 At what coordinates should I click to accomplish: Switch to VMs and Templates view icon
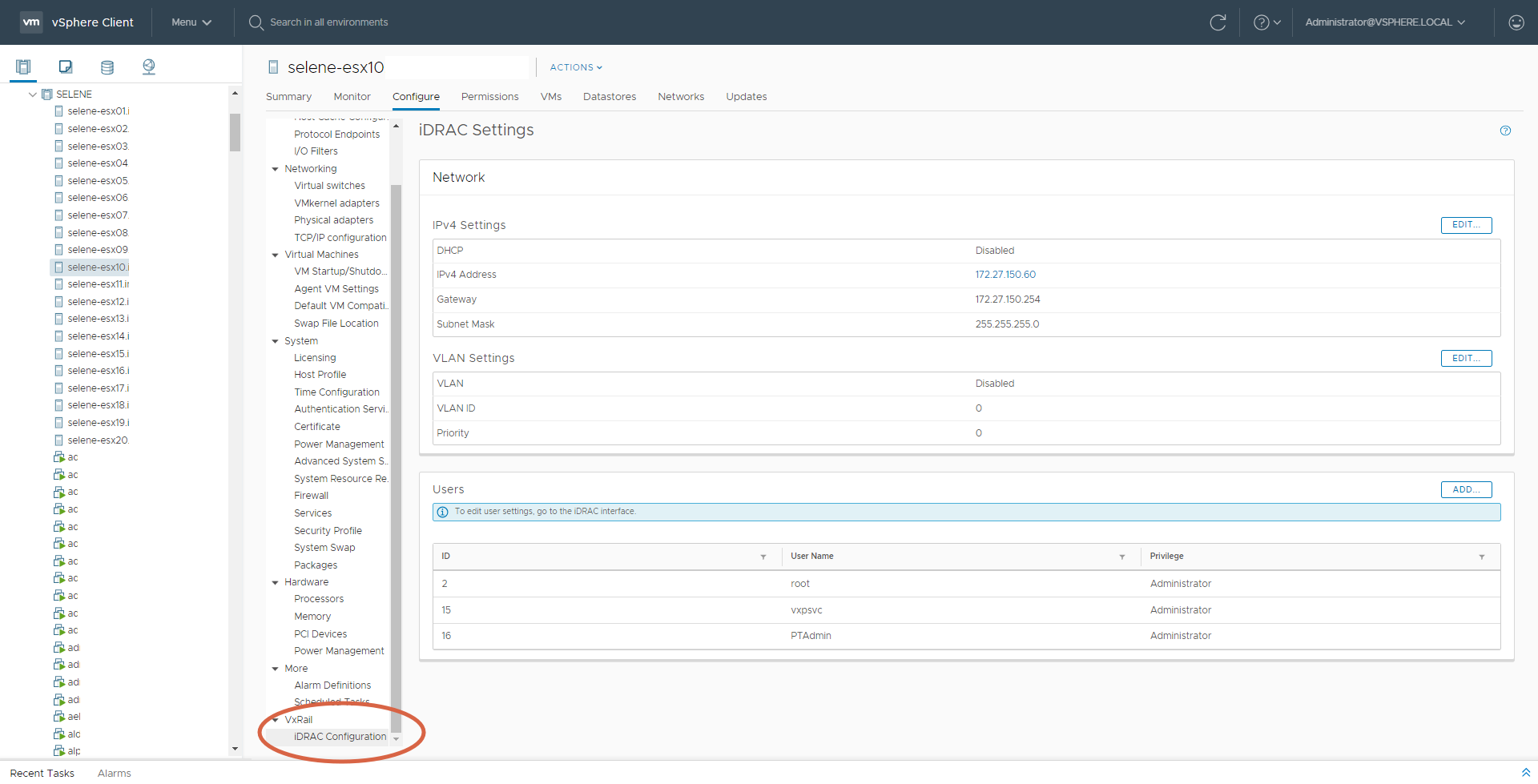coord(66,67)
